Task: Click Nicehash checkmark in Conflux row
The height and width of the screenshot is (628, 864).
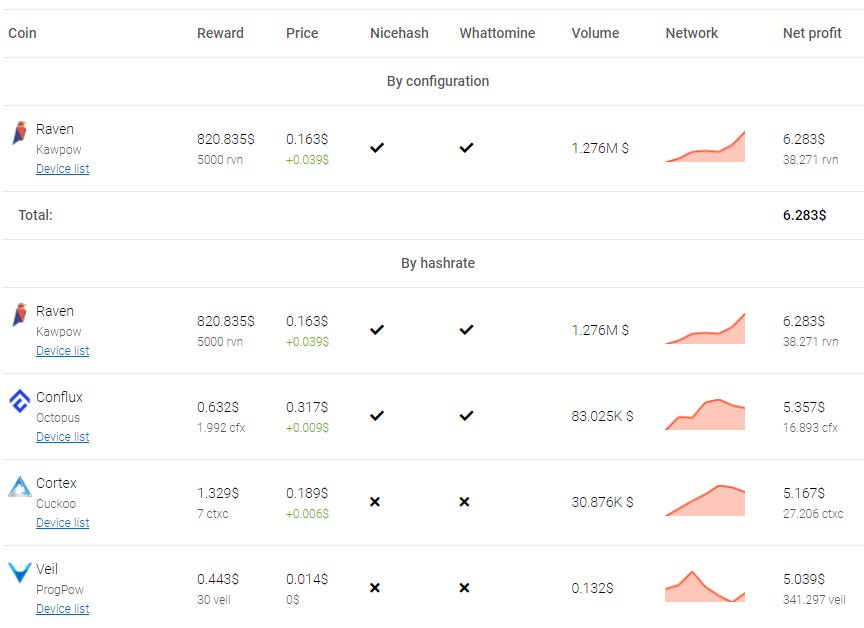Action: click(377, 415)
